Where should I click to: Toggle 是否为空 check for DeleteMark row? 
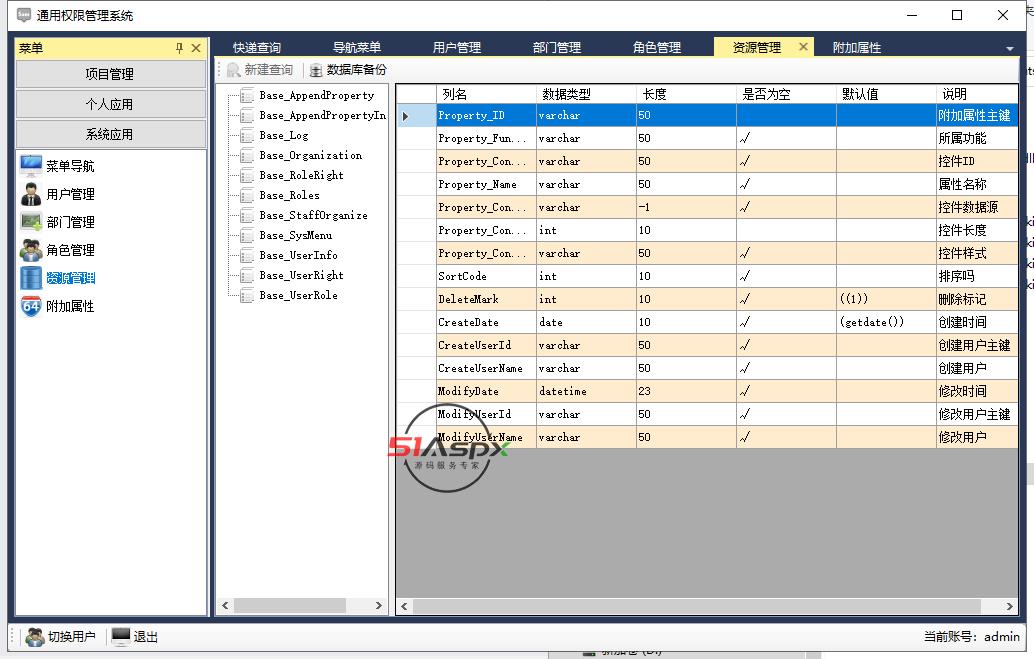(745, 299)
